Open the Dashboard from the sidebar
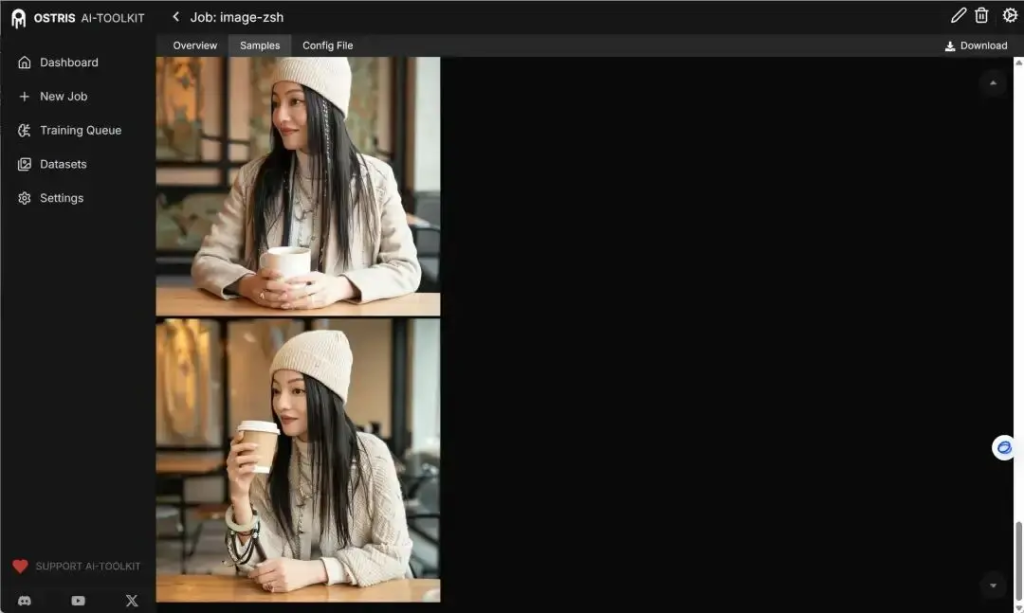The width and height of the screenshot is (1024, 613). coord(69,62)
